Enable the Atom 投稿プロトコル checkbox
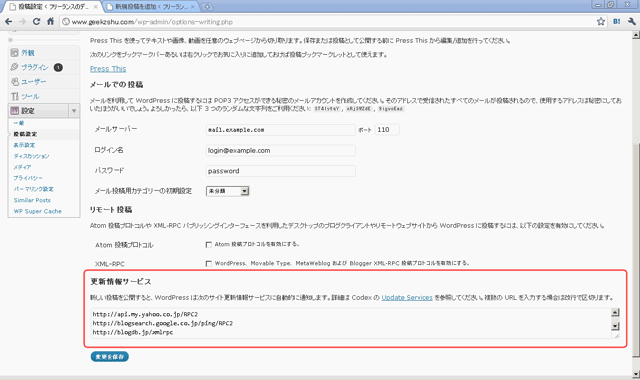640x380 pixels. pyautogui.click(x=209, y=244)
